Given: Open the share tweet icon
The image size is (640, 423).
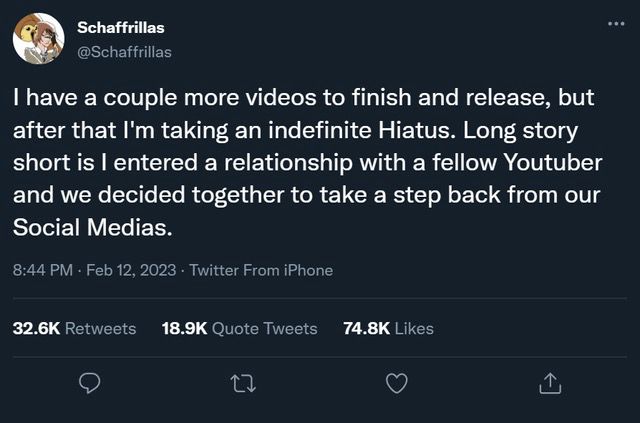Looking at the screenshot, I should 550,382.
